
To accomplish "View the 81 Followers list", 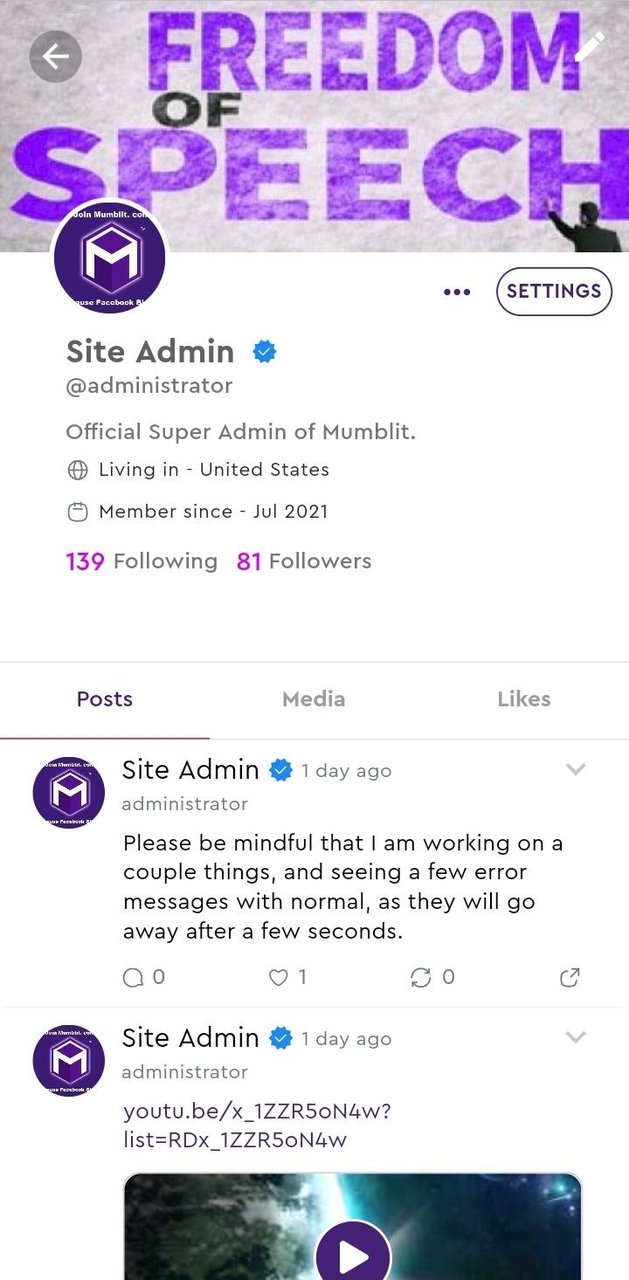I will click(303, 561).
